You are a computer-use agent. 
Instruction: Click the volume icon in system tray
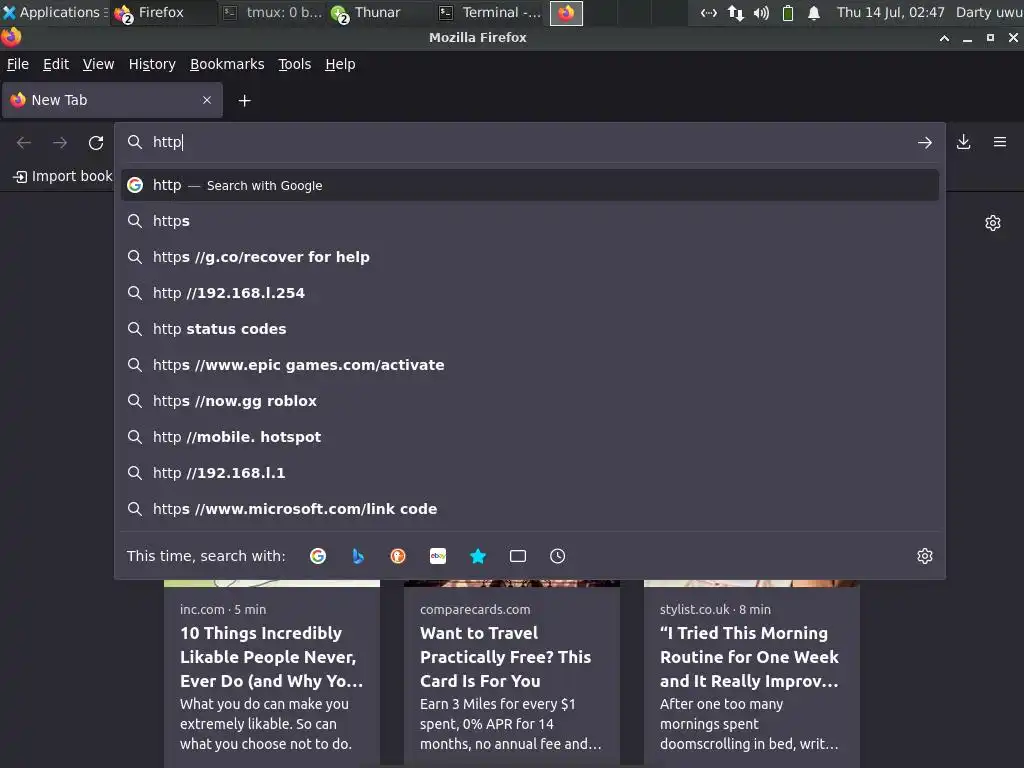[761, 13]
